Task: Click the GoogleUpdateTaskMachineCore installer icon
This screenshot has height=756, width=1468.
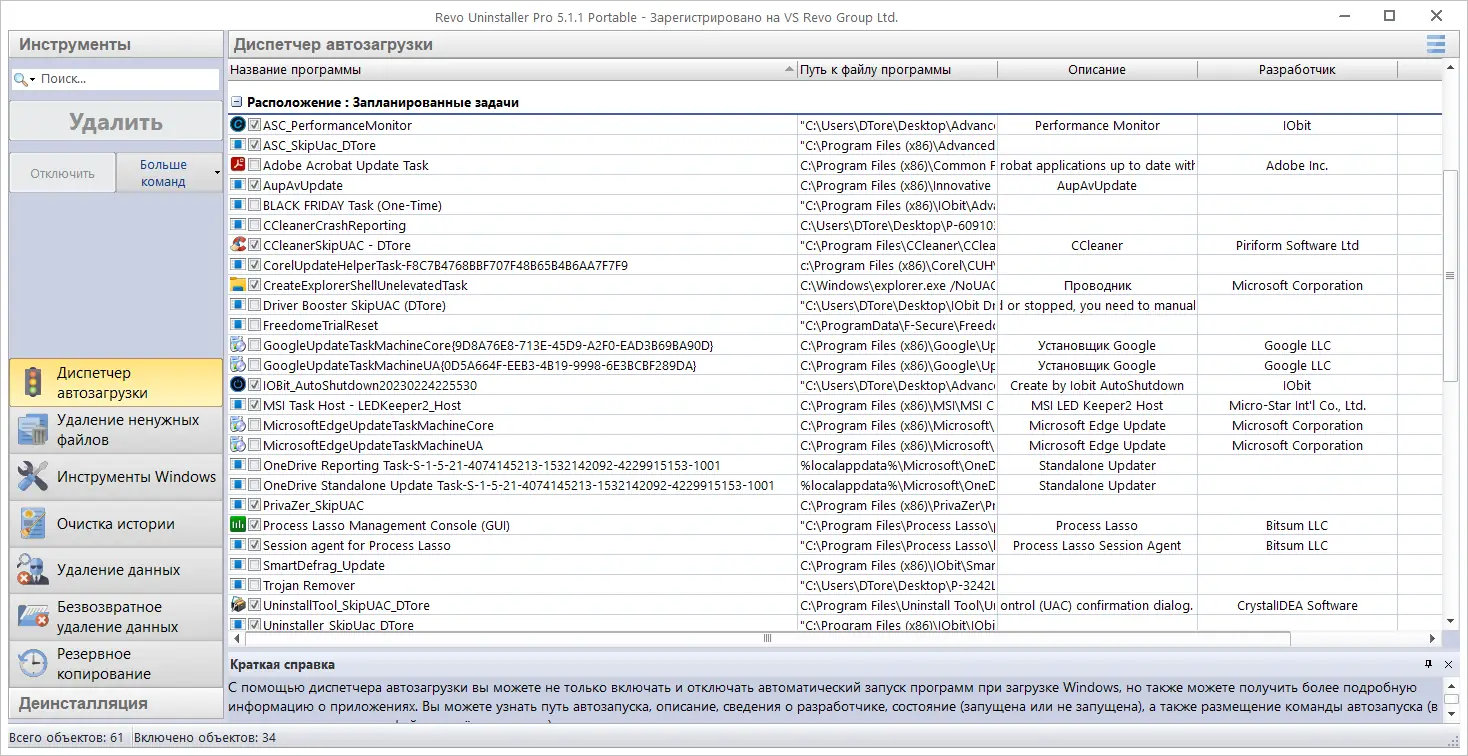Action: [238, 345]
